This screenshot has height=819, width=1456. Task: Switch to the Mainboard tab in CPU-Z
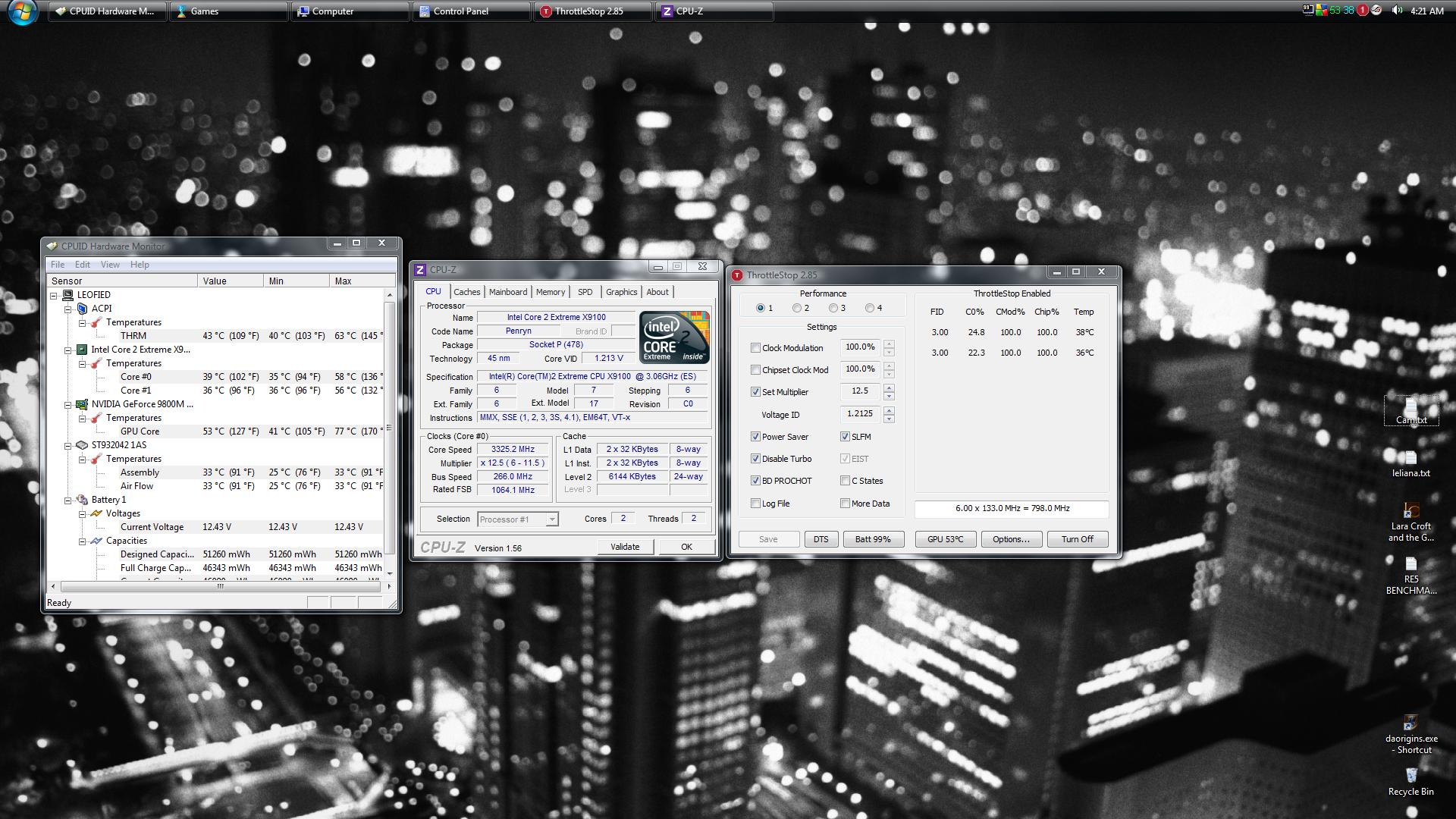[508, 292]
